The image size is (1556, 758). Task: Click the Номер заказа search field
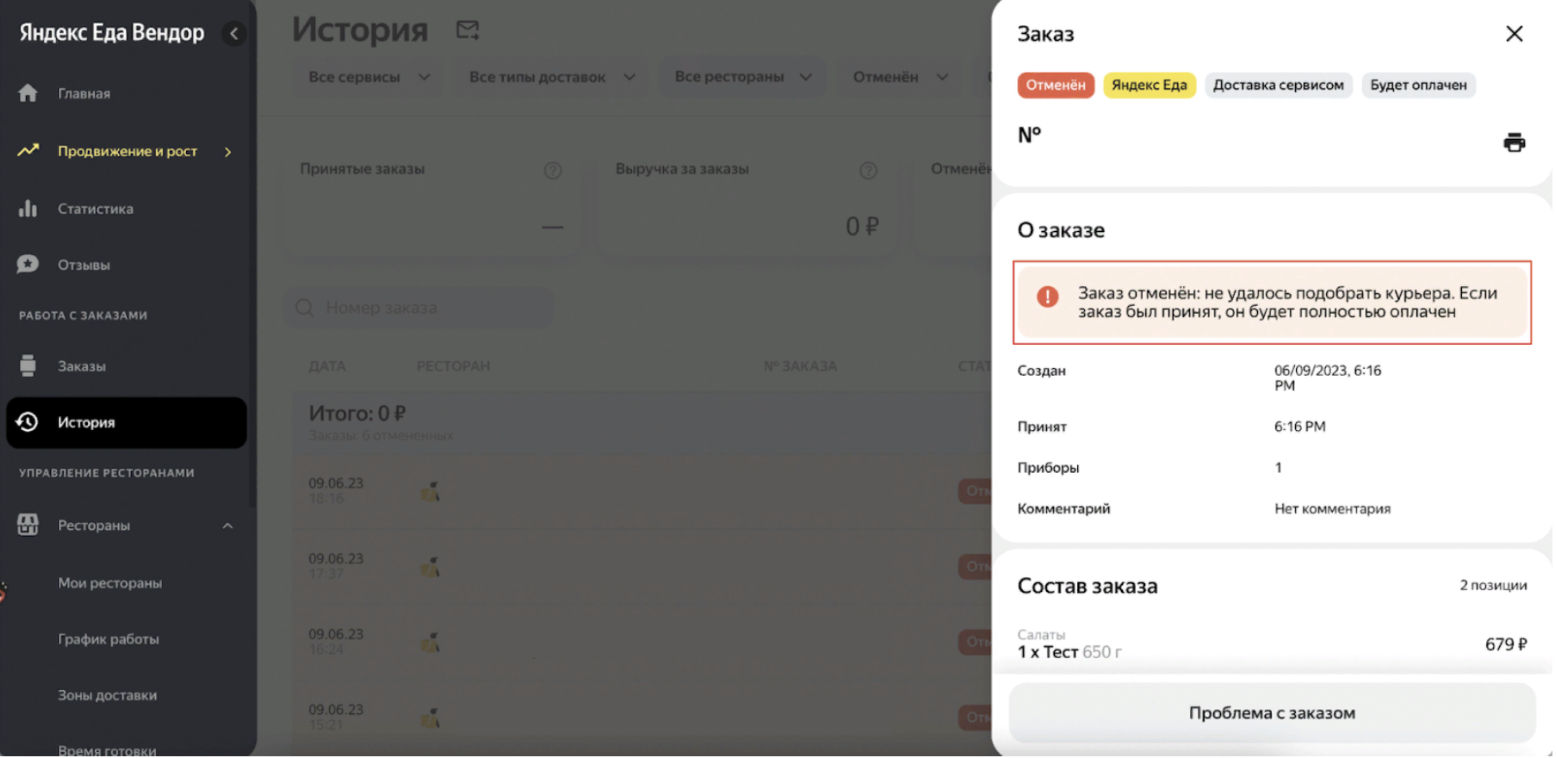point(420,308)
